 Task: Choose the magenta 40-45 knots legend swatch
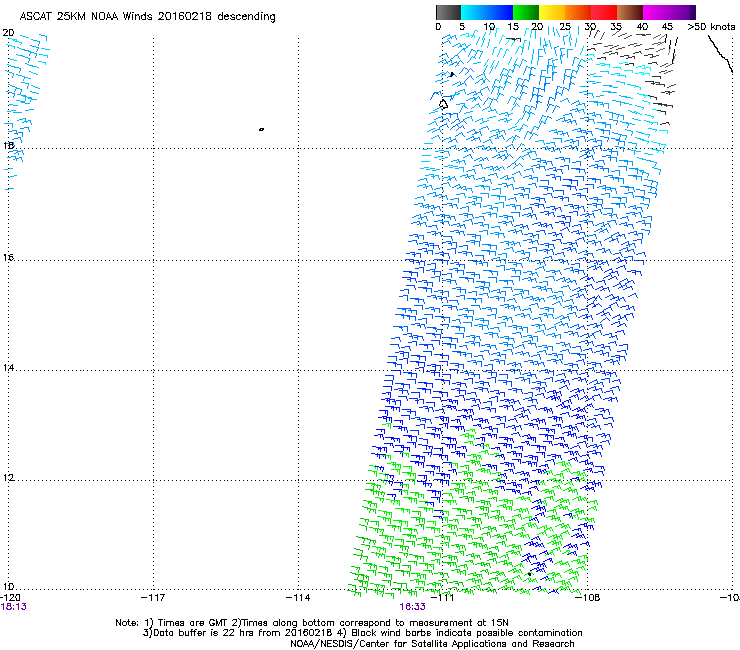pyautogui.click(x=656, y=12)
